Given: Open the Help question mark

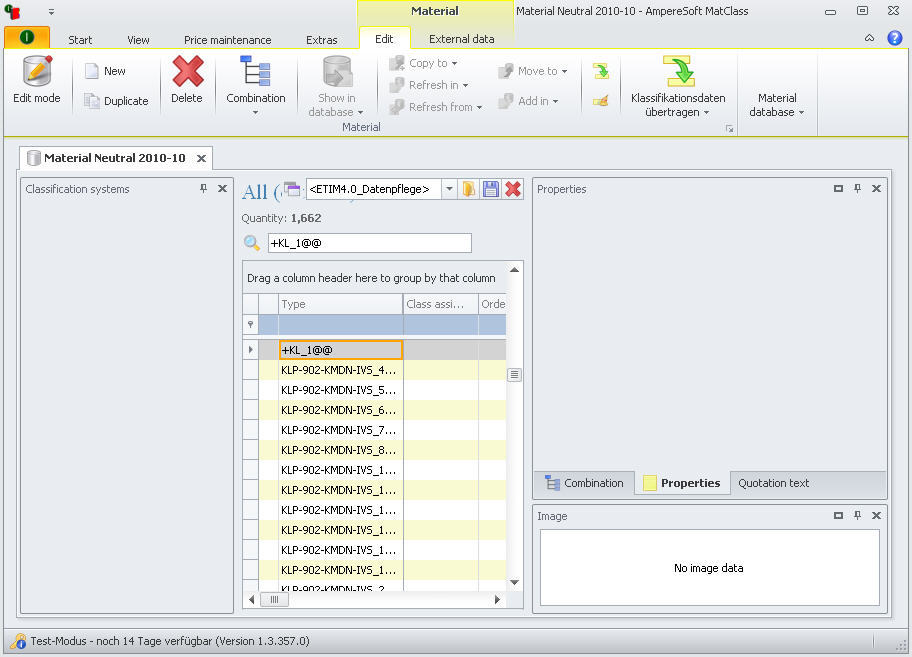Looking at the screenshot, I should 895,38.
